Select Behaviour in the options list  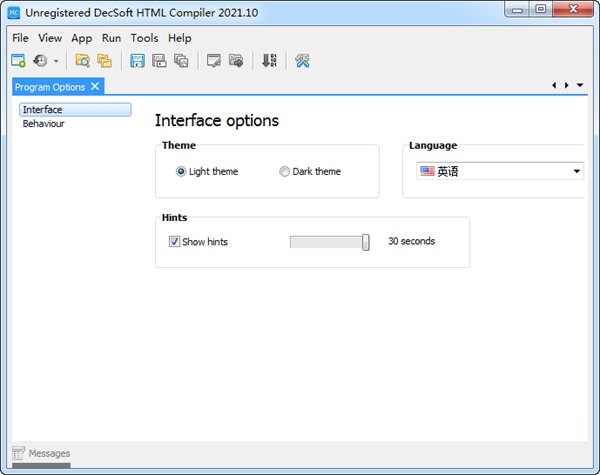coord(44,124)
